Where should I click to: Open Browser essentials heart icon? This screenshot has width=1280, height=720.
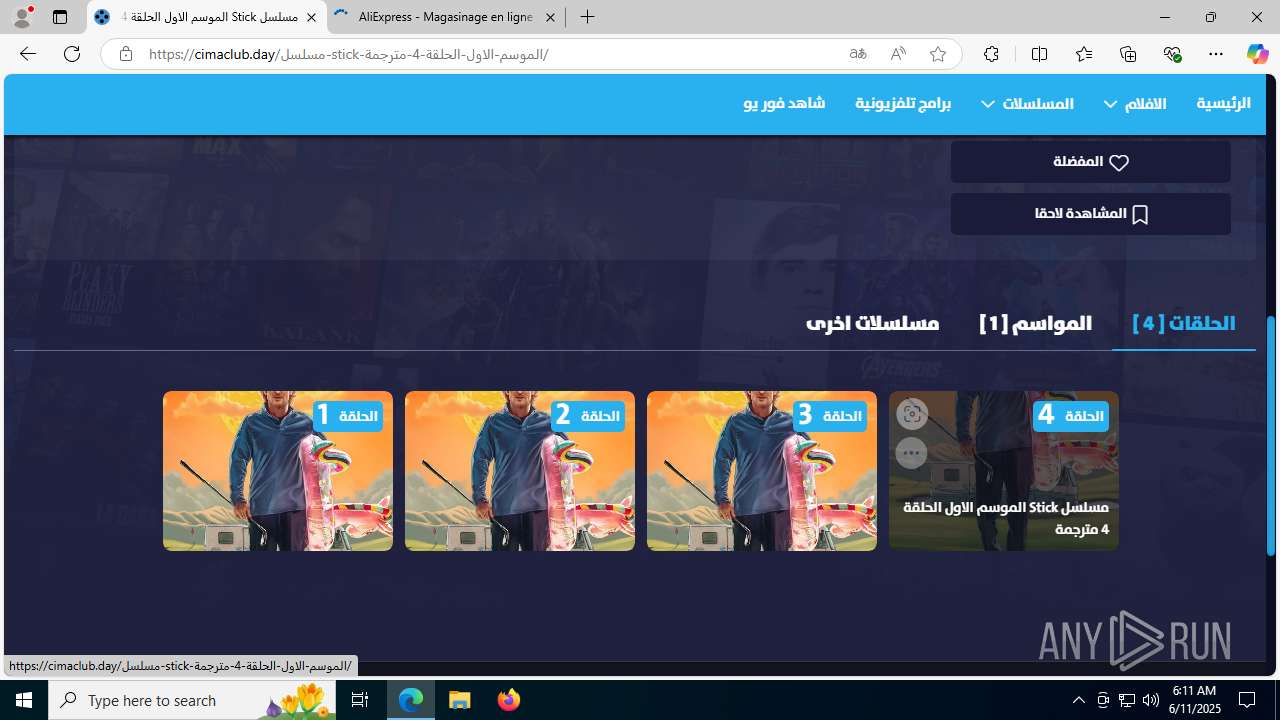(x=1172, y=54)
